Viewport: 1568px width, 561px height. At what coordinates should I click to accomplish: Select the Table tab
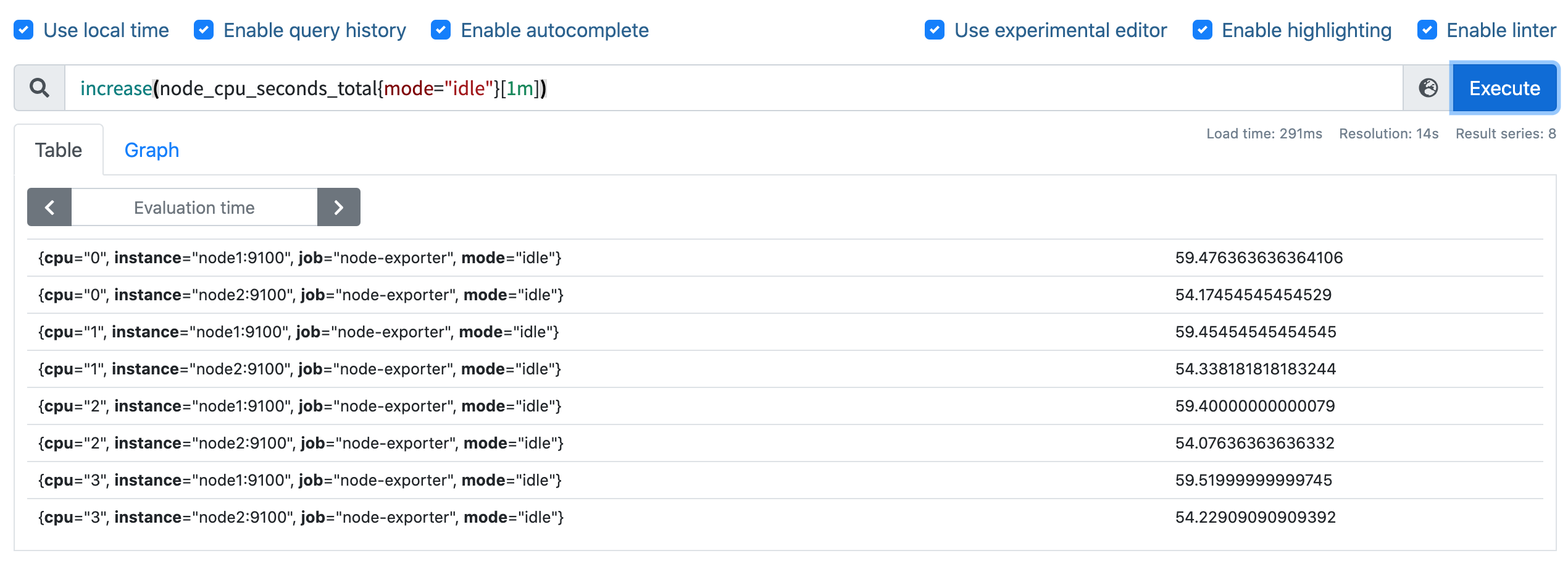(59, 150)
